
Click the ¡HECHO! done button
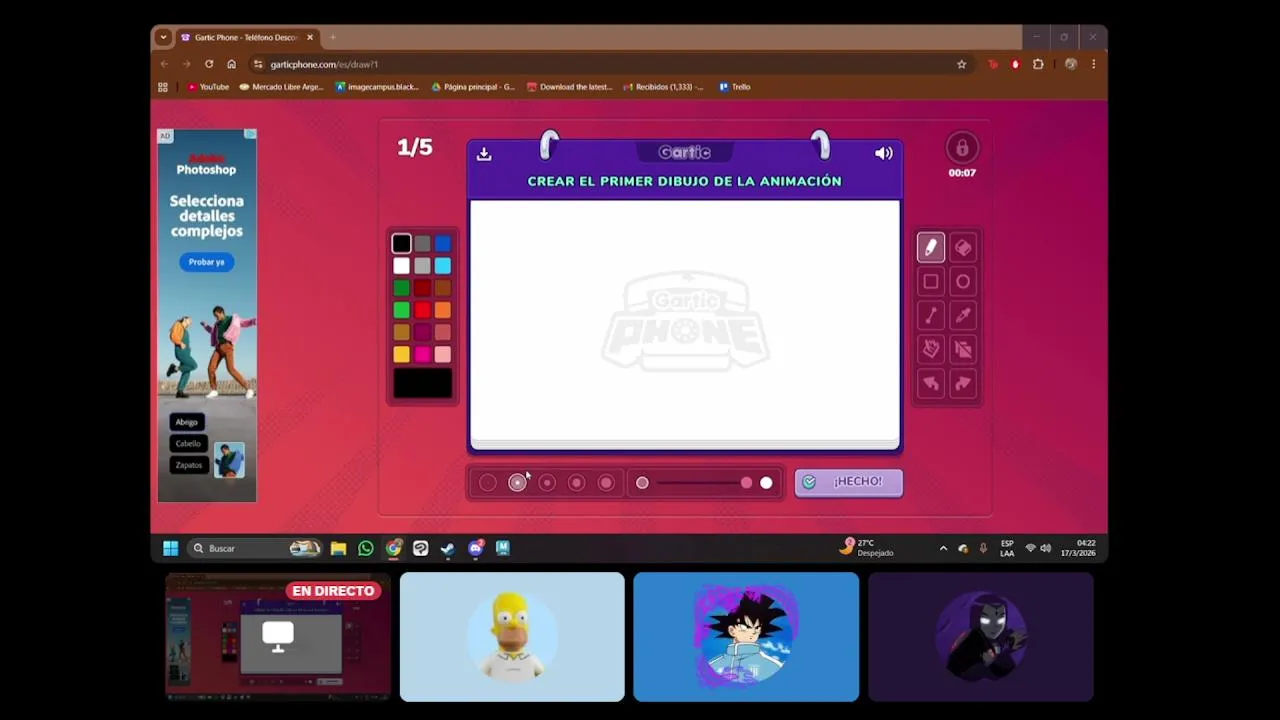849,482
